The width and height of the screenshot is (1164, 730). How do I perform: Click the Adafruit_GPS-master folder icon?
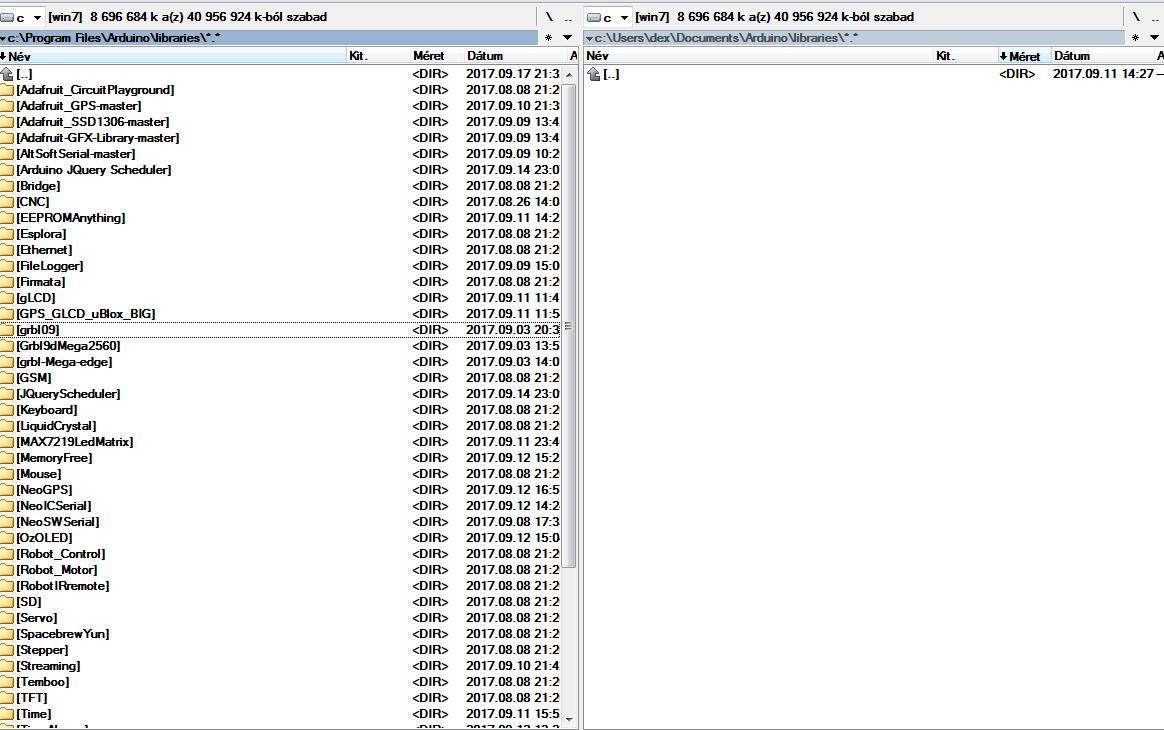tap(7, 106)
